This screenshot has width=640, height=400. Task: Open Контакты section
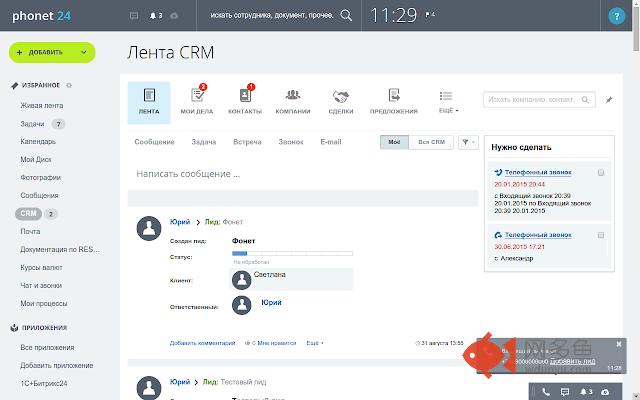point(245,102)
